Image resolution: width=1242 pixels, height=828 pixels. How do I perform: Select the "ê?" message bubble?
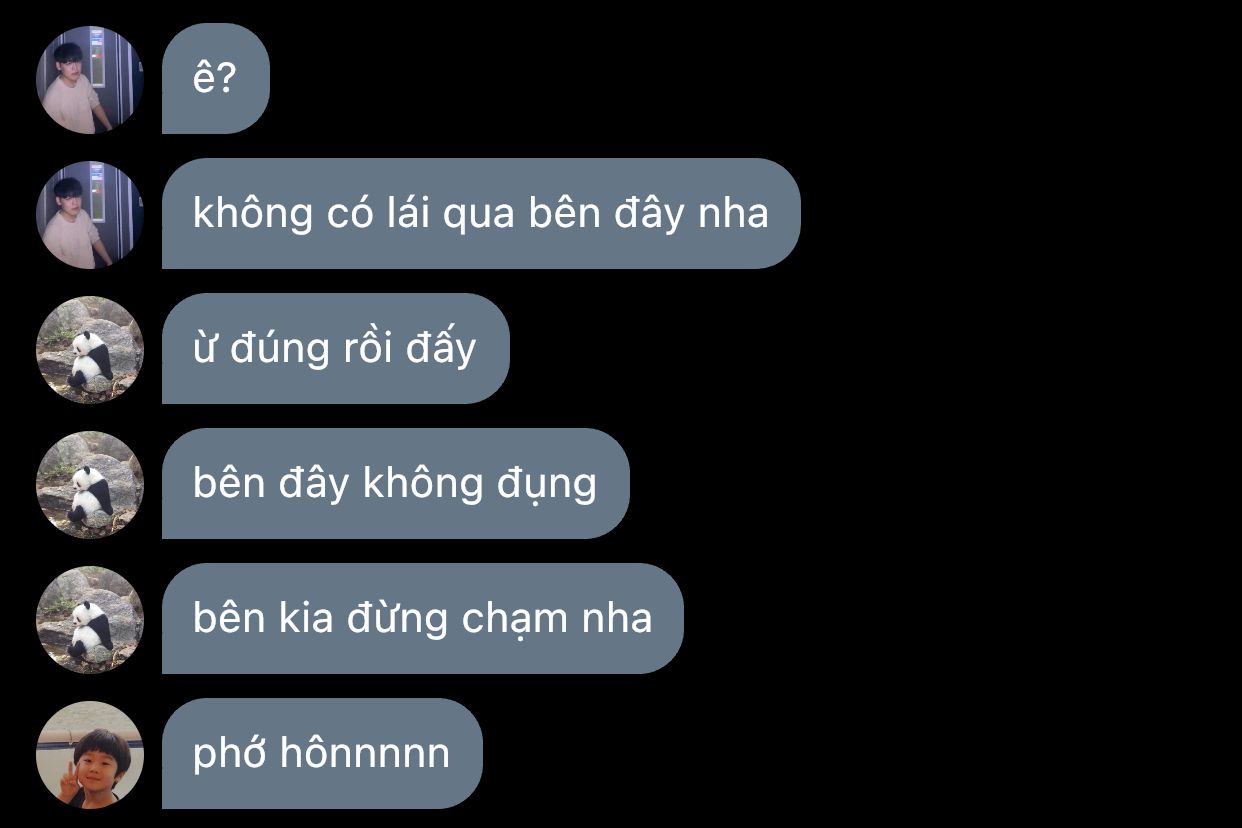click(x=216, y=79)
